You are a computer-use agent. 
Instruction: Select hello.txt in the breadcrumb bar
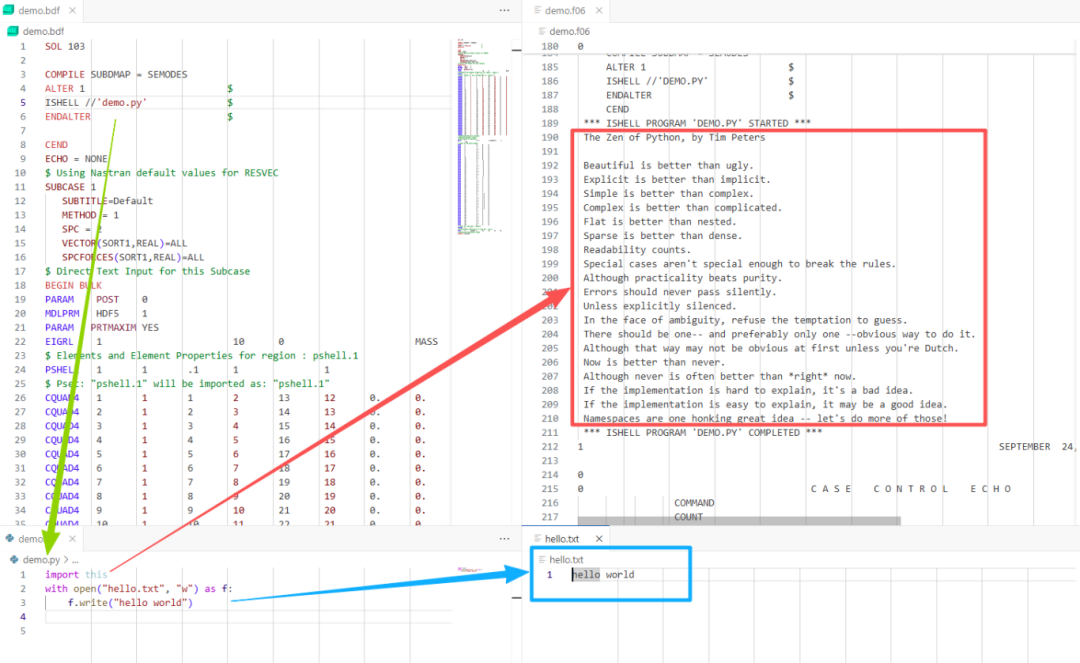[566, 559]
